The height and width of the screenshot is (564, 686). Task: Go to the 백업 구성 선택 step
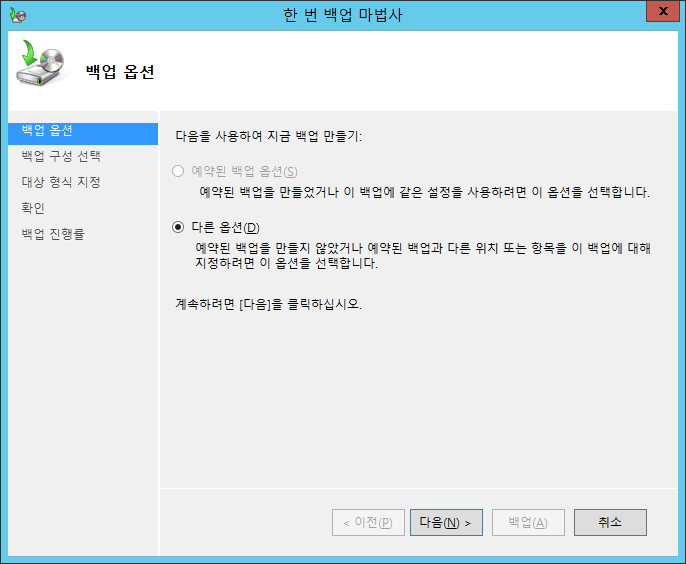[61, 156]
